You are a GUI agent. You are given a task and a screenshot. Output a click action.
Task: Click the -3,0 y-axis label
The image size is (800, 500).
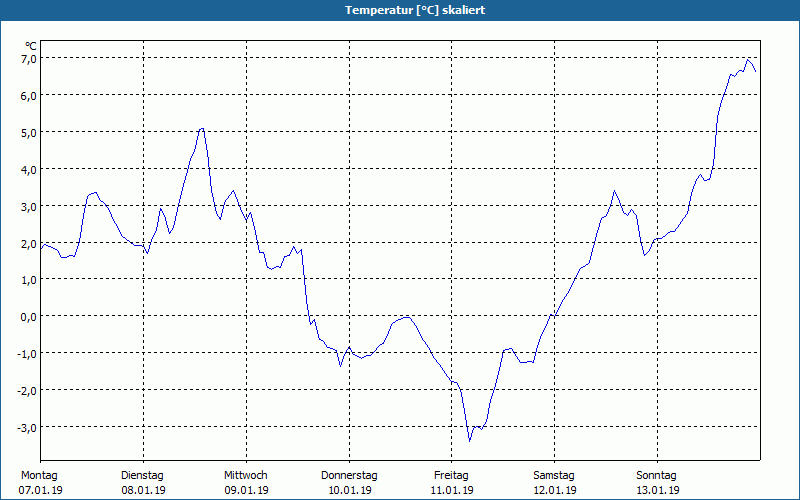[x=27, y=428]
